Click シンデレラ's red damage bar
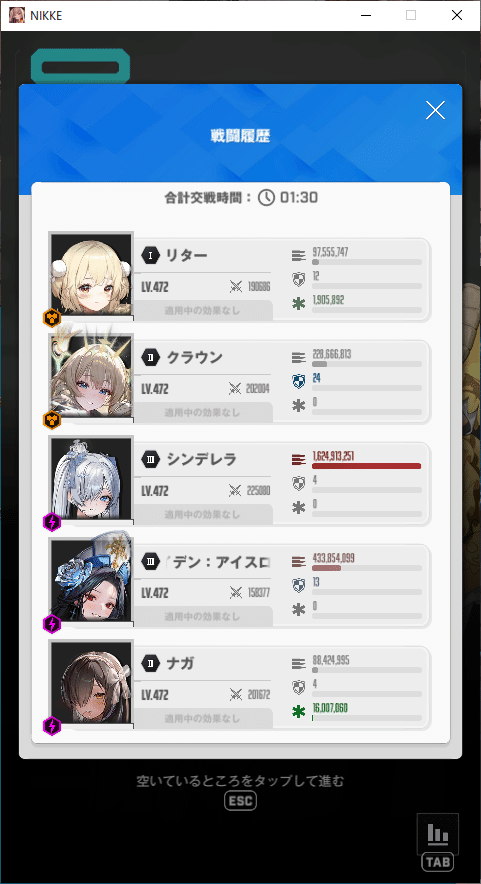481x884 pixels. coord(367,466)
